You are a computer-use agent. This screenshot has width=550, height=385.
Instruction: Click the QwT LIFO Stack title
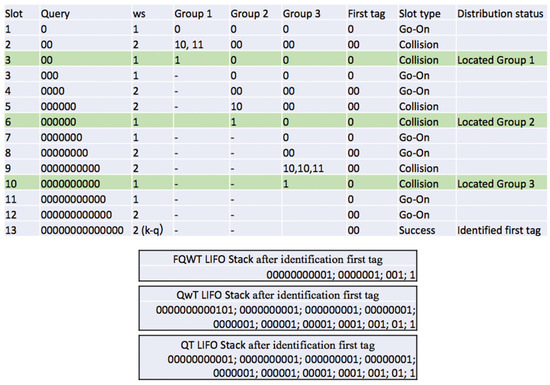tap(277, 295)
